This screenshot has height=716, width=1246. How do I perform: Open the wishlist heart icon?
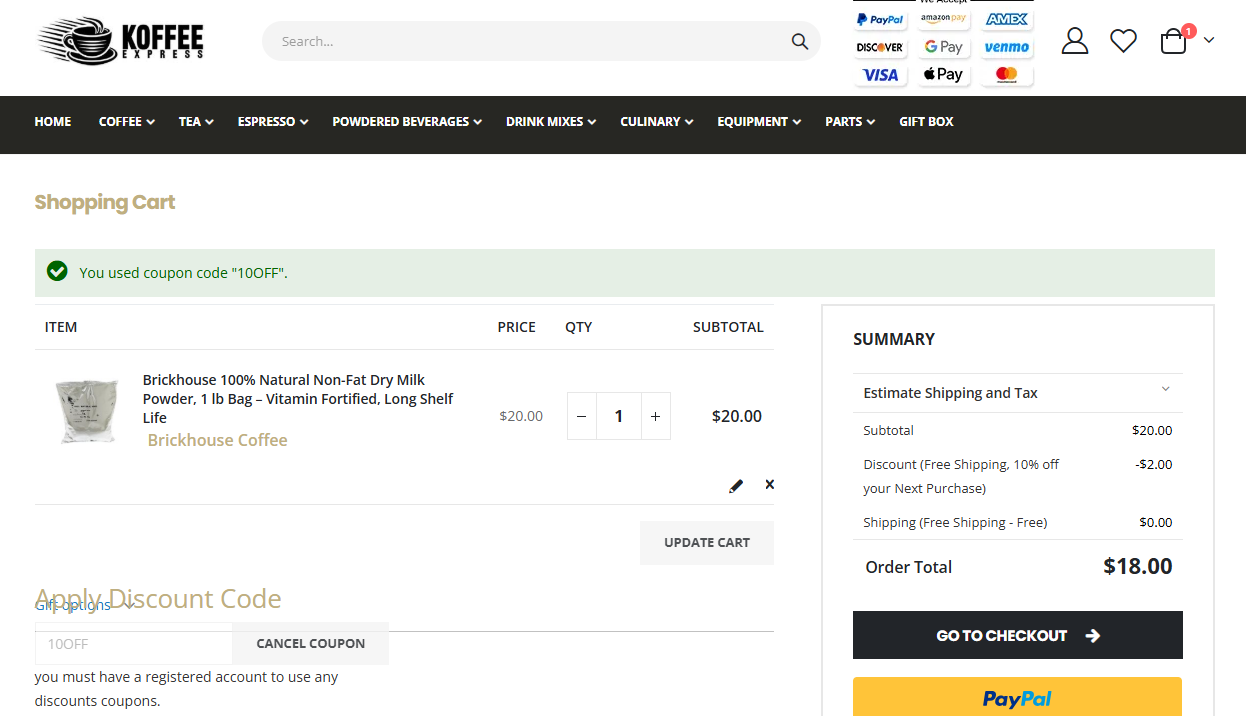[x=1123, y=41]
